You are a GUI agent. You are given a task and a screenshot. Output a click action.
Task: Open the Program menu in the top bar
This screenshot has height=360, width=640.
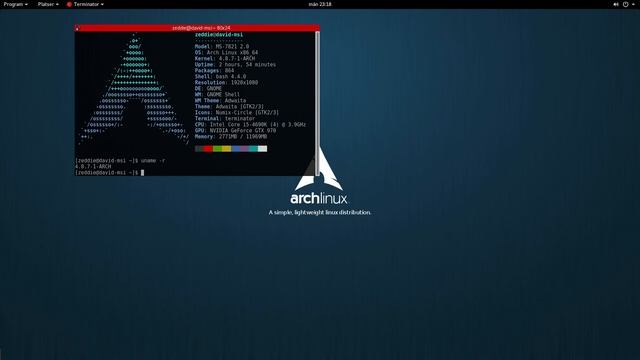pyautogui.click(x=16, y=4)
